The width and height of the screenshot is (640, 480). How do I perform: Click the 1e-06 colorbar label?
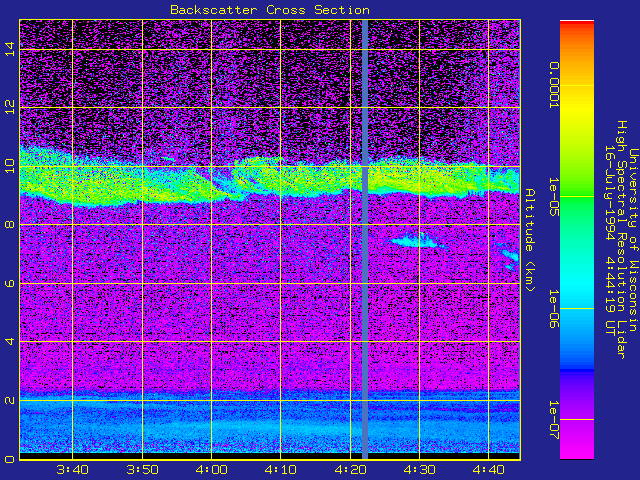pos(553,309)
